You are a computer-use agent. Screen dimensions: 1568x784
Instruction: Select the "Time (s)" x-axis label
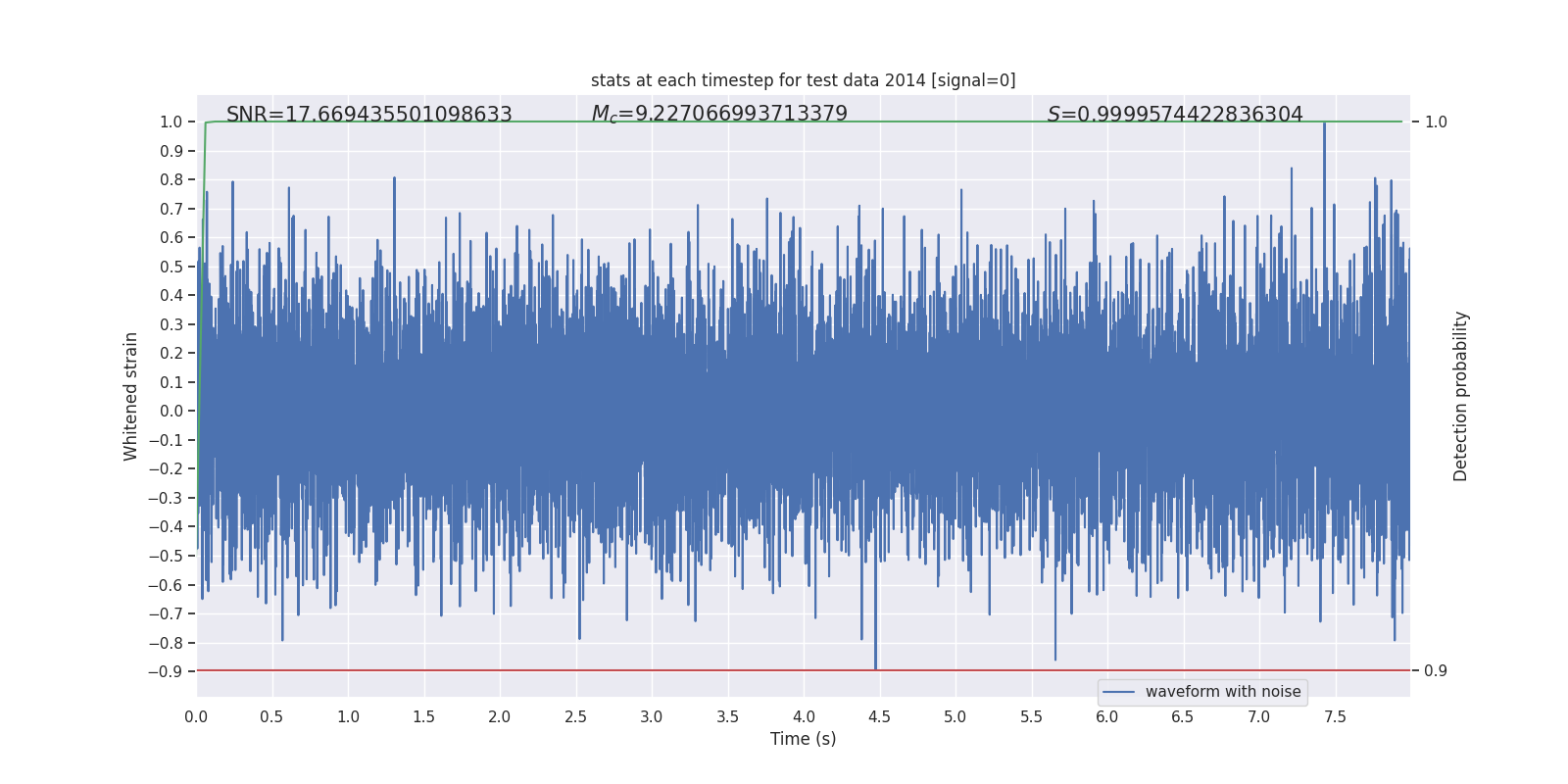pos(804,739)
